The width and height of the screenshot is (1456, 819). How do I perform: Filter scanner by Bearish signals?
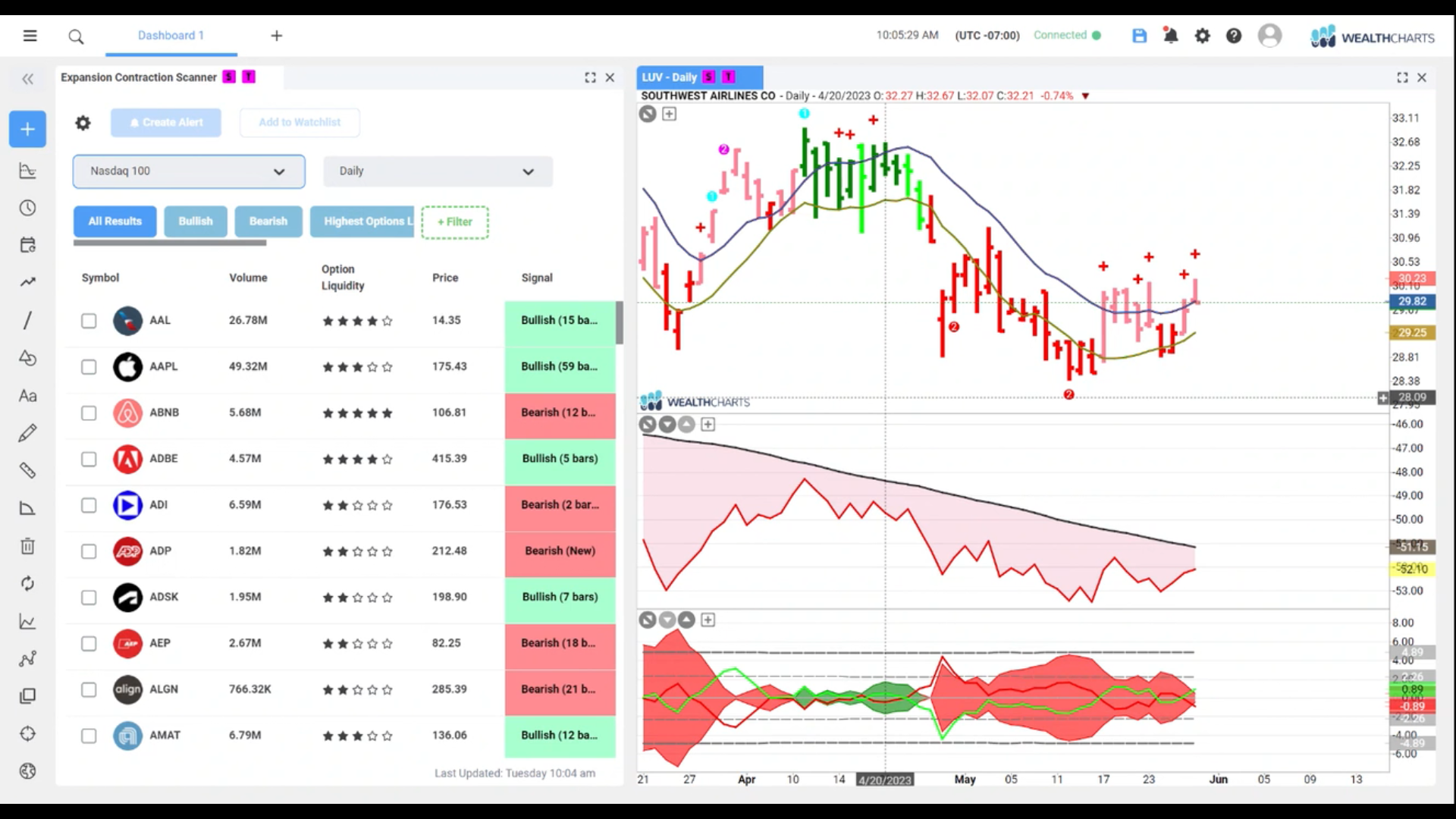[268, 221]
